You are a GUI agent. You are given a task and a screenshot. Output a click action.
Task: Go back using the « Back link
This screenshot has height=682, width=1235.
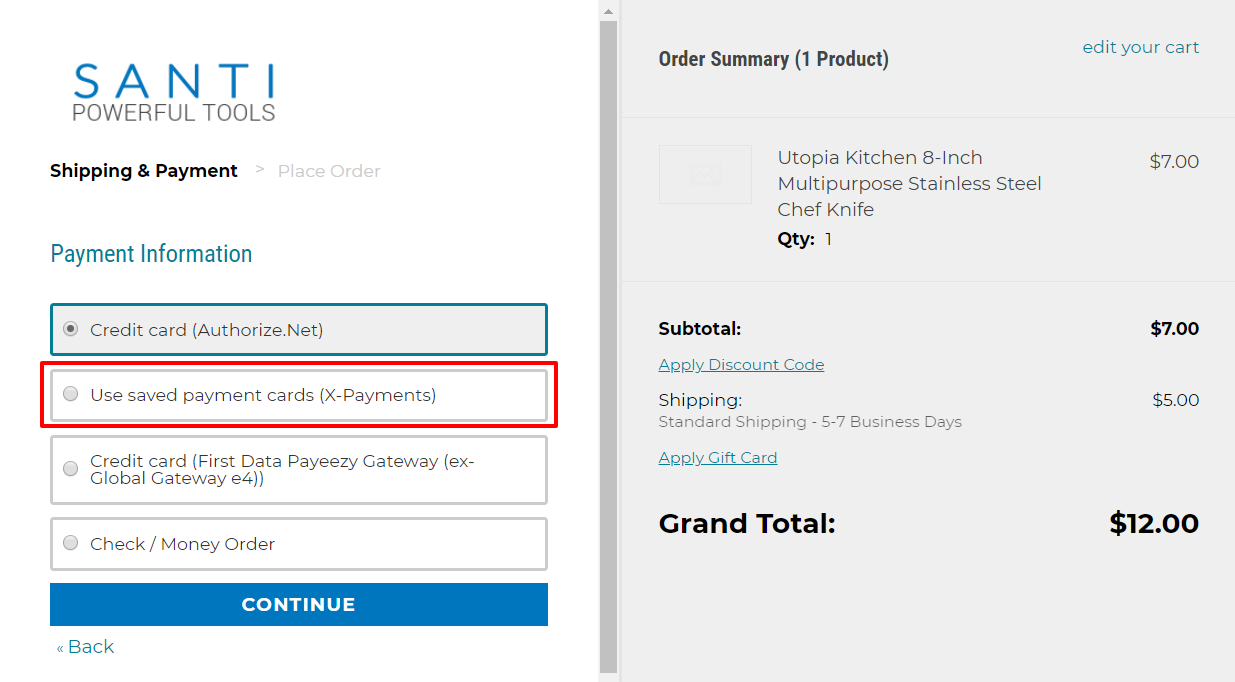(85, 647)
